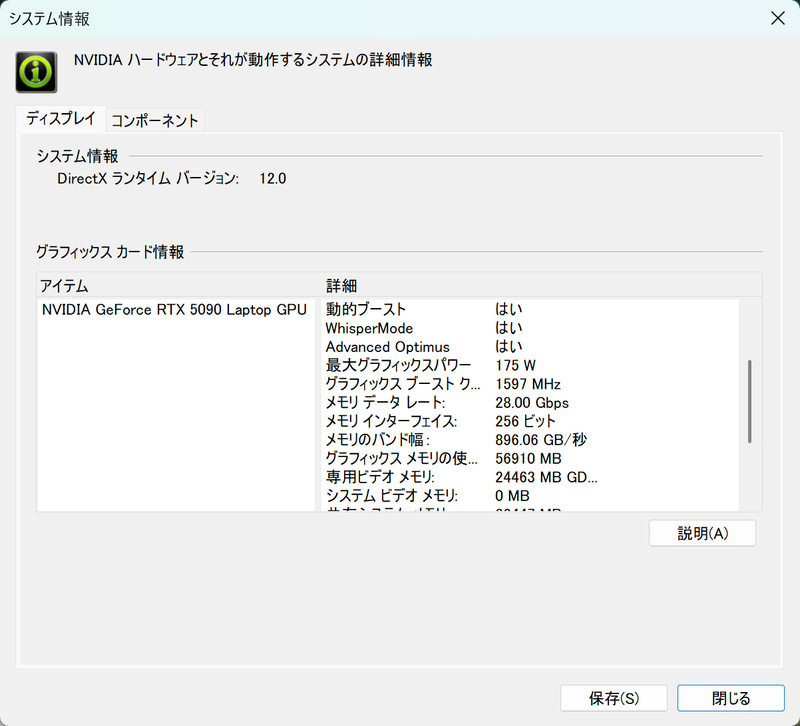Select the 最大グラフィックスパワー row
This screenshot has width=800, height=726.
(x=531, y=365)
